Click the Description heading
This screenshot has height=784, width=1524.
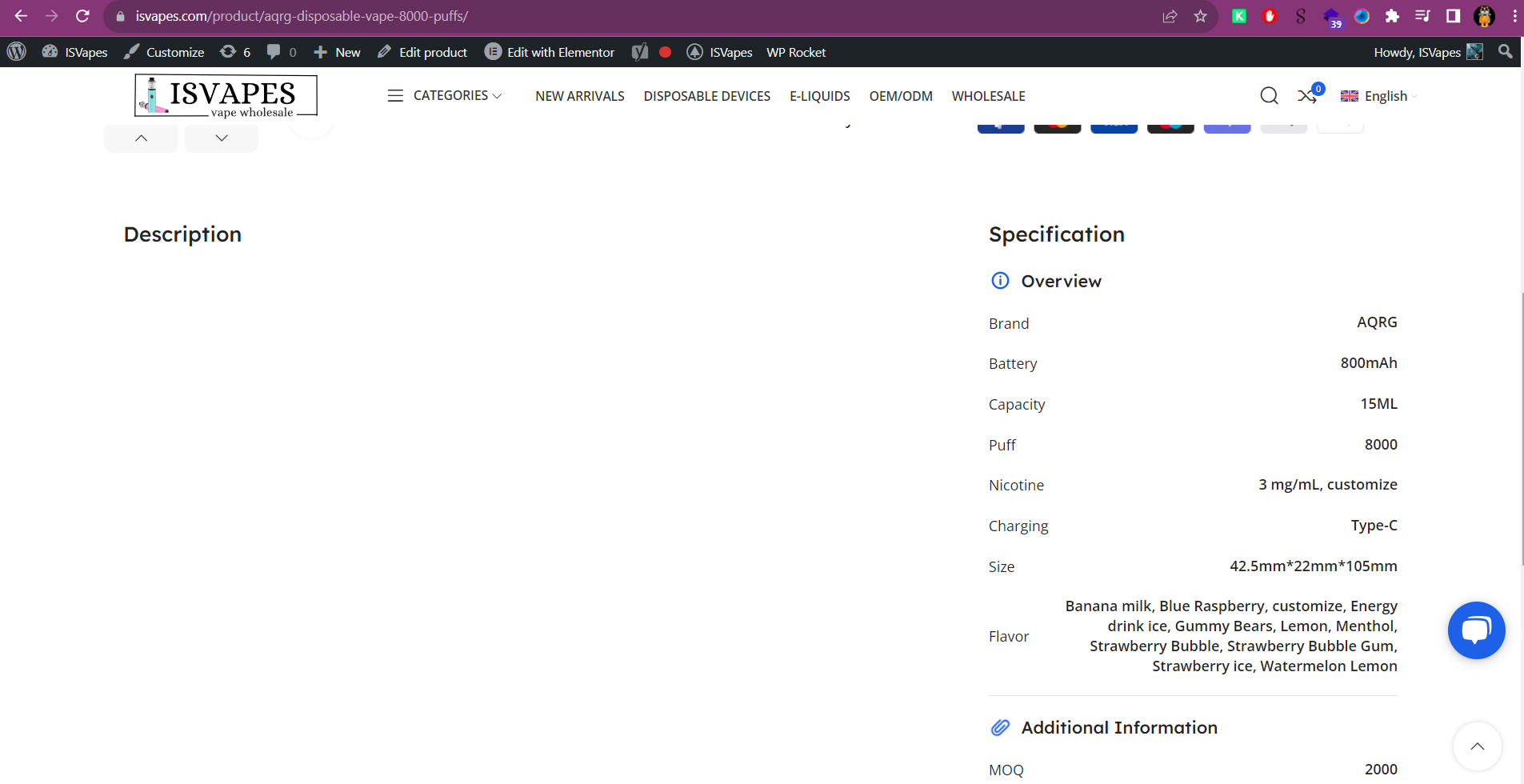182,234
